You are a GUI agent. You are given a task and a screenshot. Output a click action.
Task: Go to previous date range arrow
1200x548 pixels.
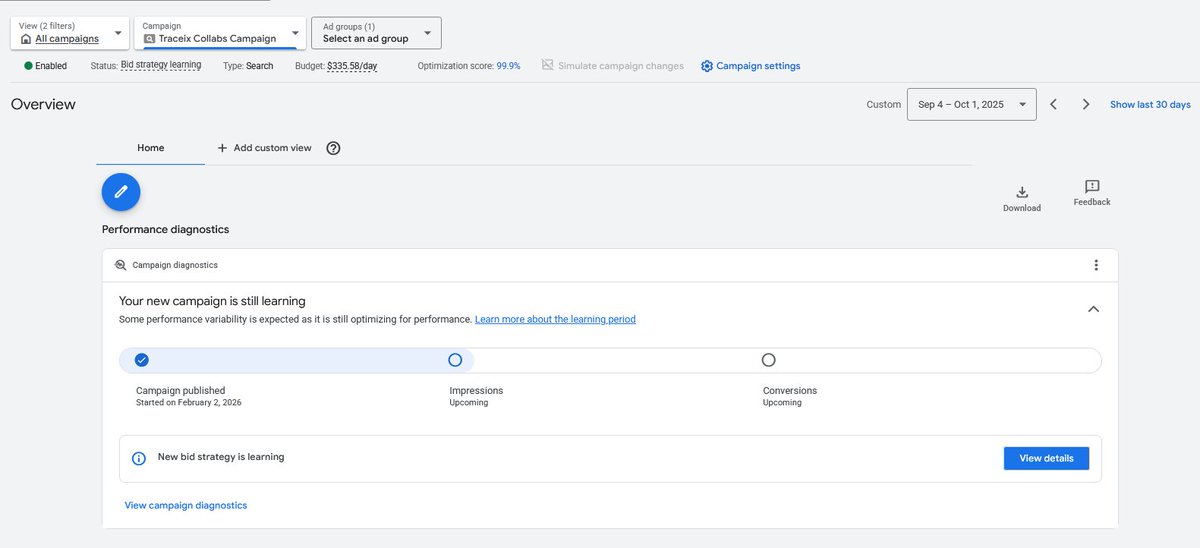click(1054, 104)
